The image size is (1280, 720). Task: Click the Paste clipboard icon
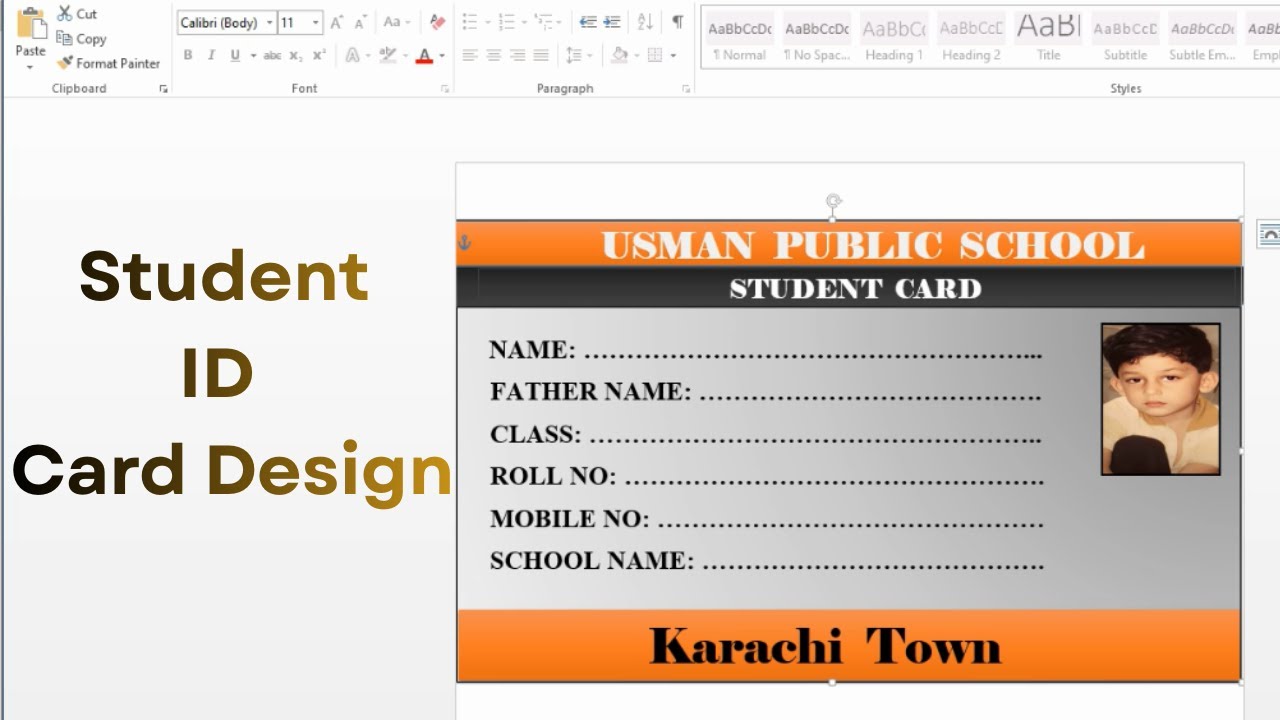[31, 24]
